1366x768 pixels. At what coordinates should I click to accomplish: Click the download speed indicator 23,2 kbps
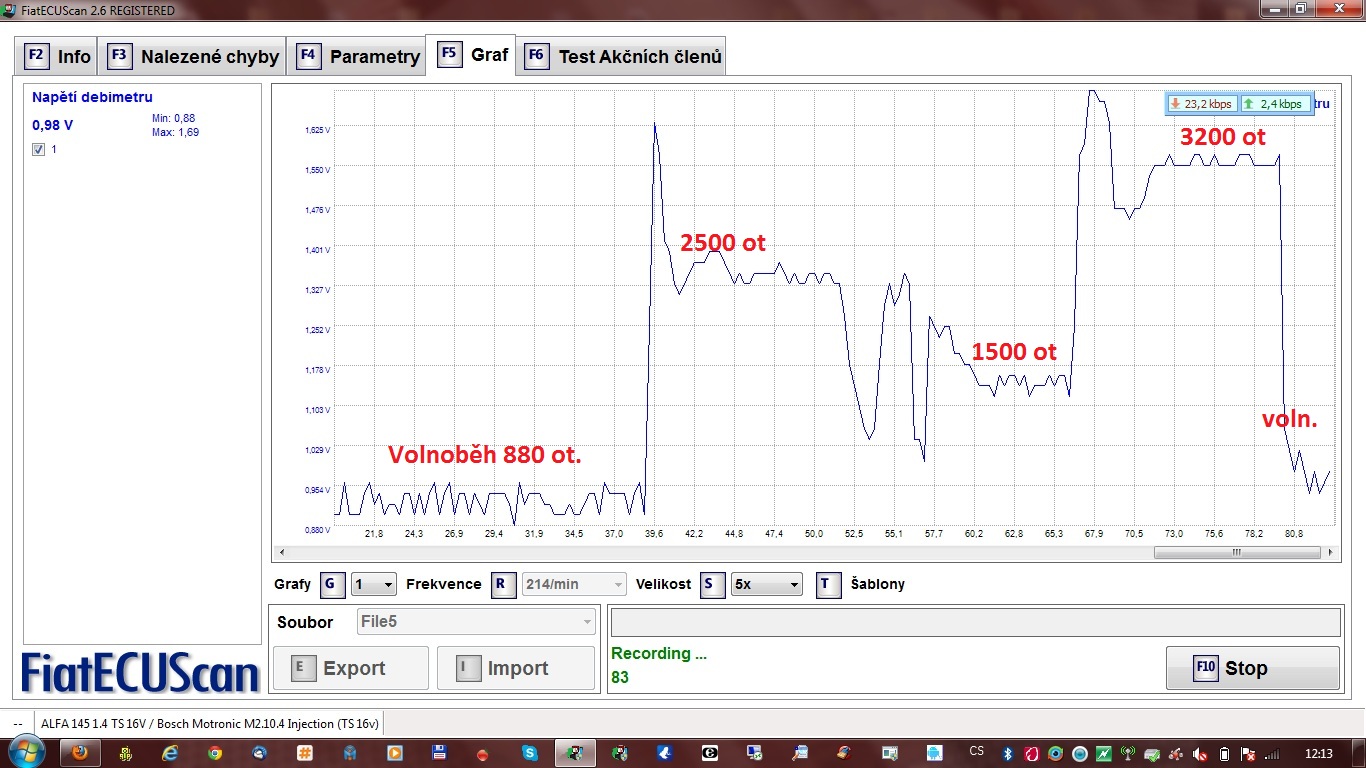click(x=1201, y=104)
